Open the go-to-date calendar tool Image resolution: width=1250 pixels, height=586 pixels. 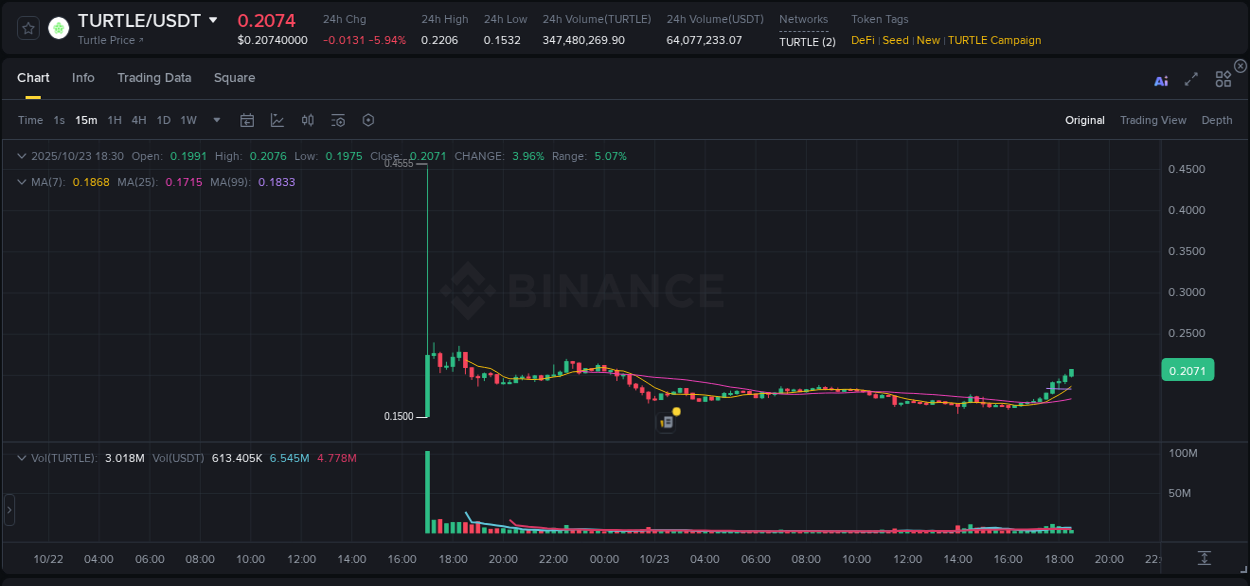click(x=247, y=120)
